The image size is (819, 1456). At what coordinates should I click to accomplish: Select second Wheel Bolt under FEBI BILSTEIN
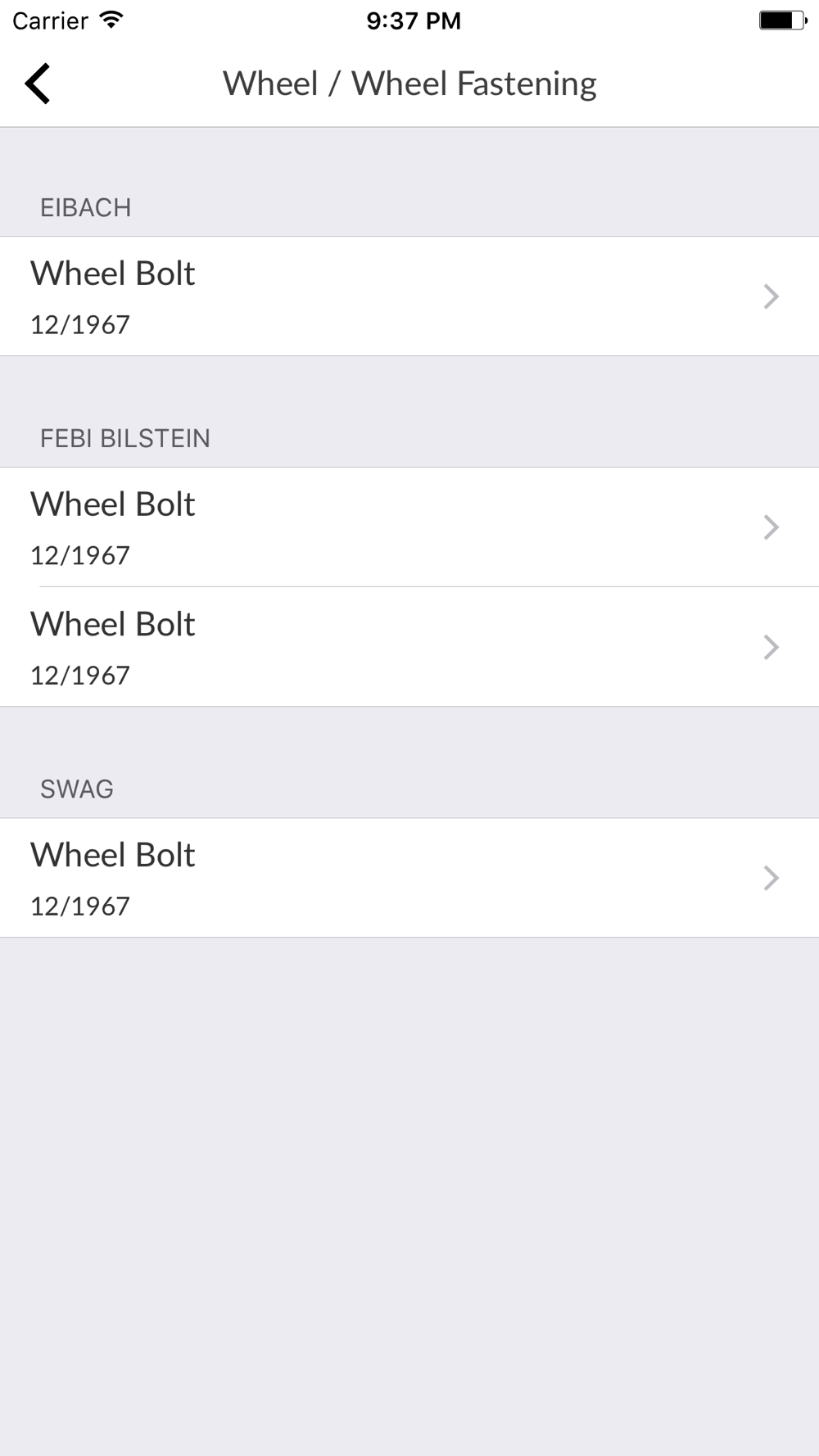[x=409, y=647]
